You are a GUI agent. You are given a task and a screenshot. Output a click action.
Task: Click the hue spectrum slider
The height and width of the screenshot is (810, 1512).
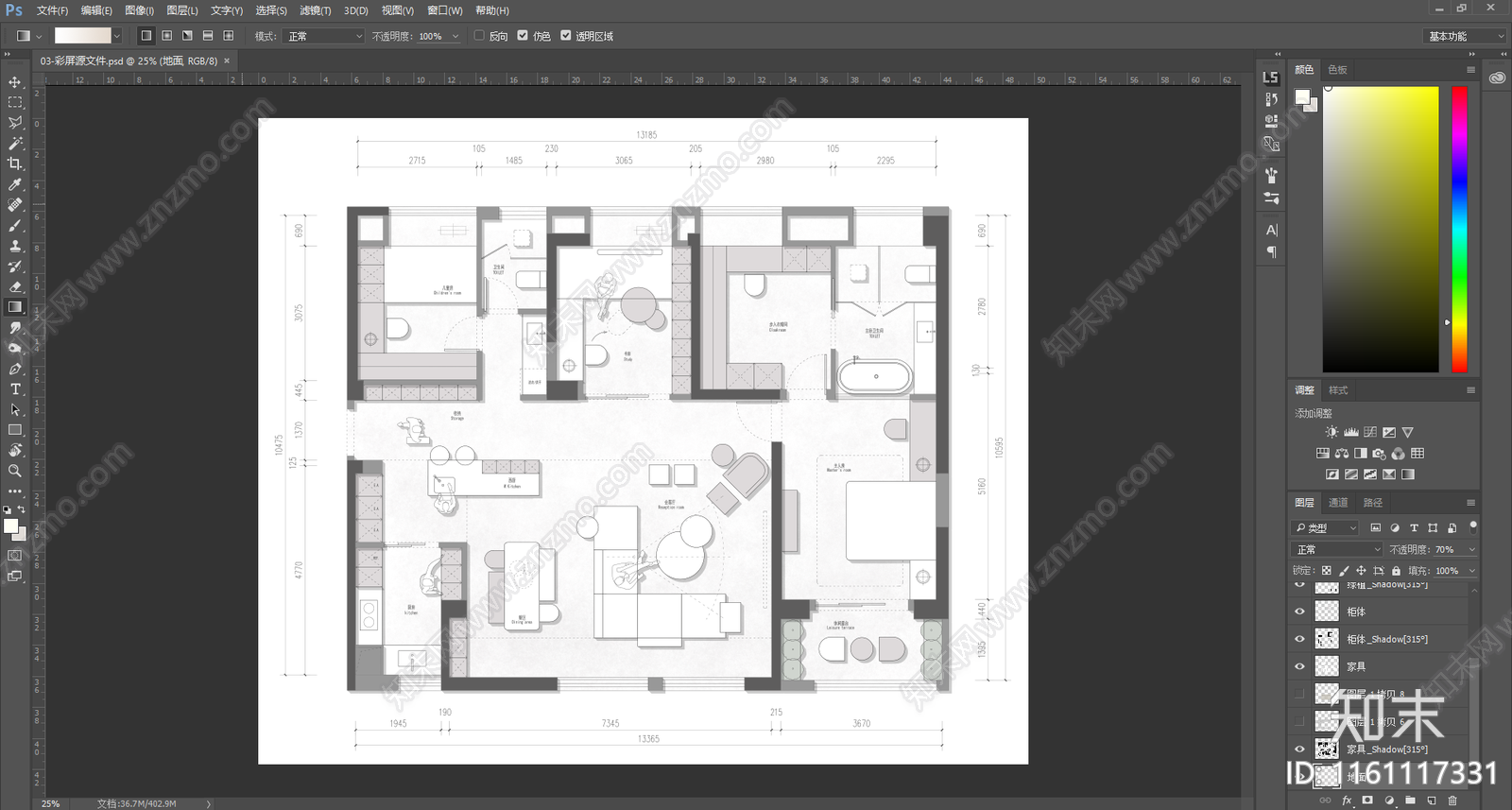coord(1460,229)
